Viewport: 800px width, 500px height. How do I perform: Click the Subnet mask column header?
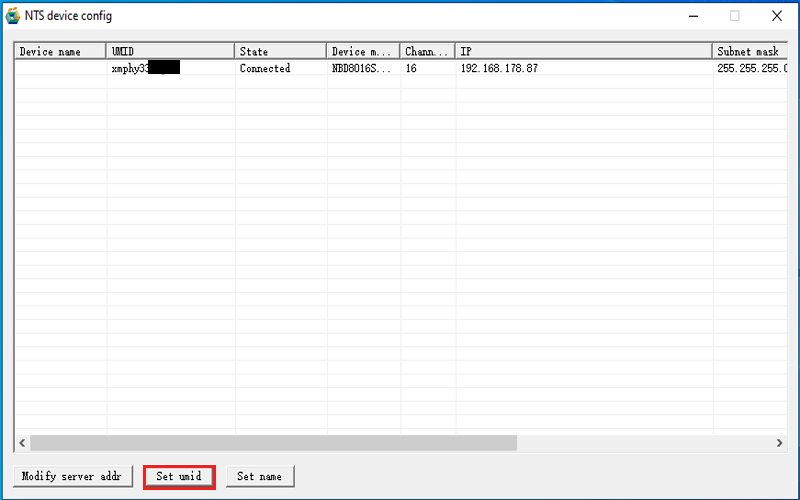tap(748, 51)
